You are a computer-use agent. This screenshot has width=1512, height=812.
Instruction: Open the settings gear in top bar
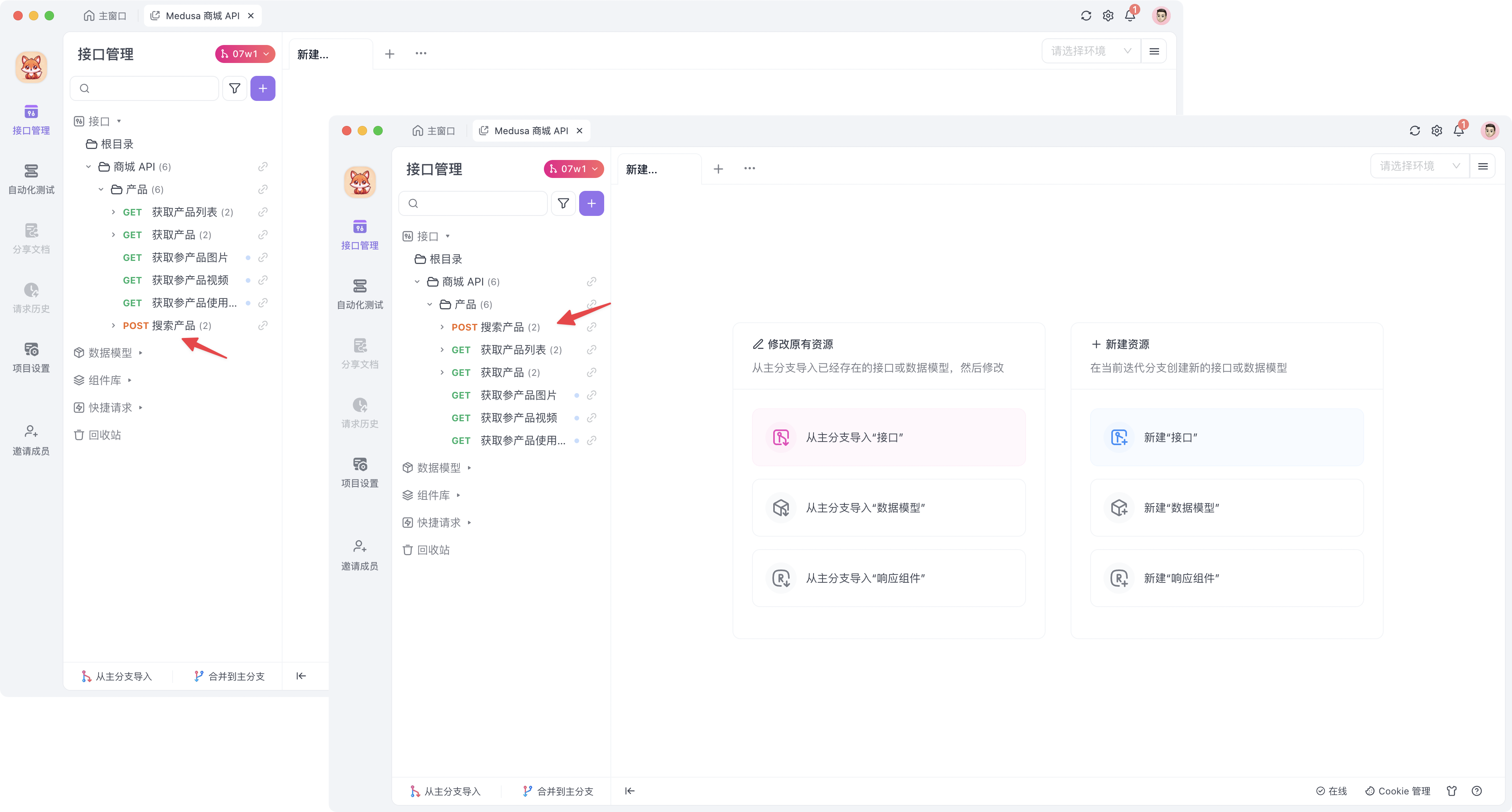[1436, 130]
